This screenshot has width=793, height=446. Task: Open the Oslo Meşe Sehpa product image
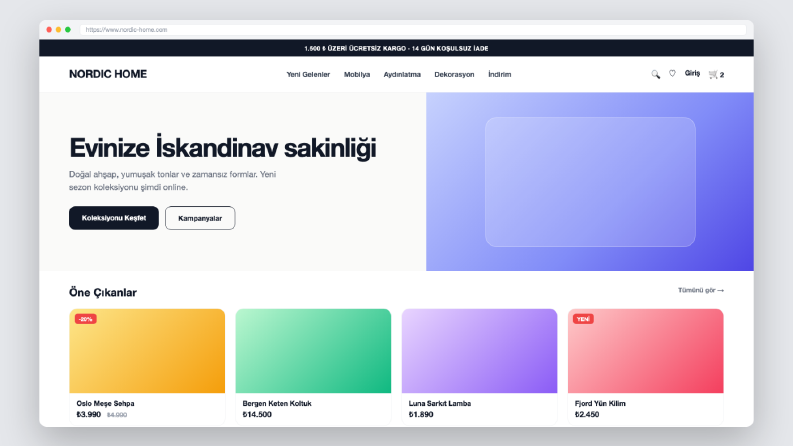point(147,351)
